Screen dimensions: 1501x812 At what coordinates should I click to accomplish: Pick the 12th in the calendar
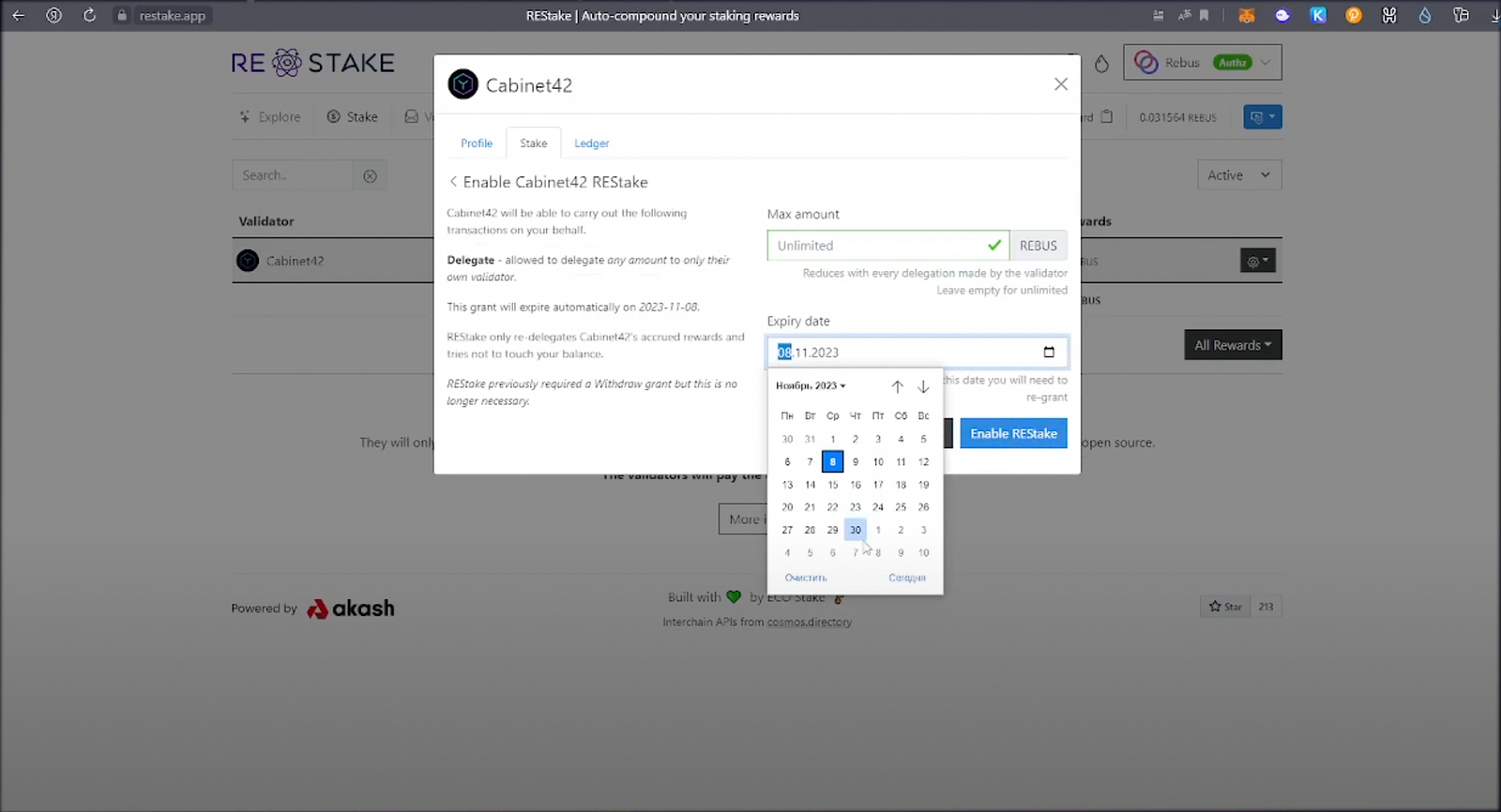pyautogui.click(x=923, y=461)
